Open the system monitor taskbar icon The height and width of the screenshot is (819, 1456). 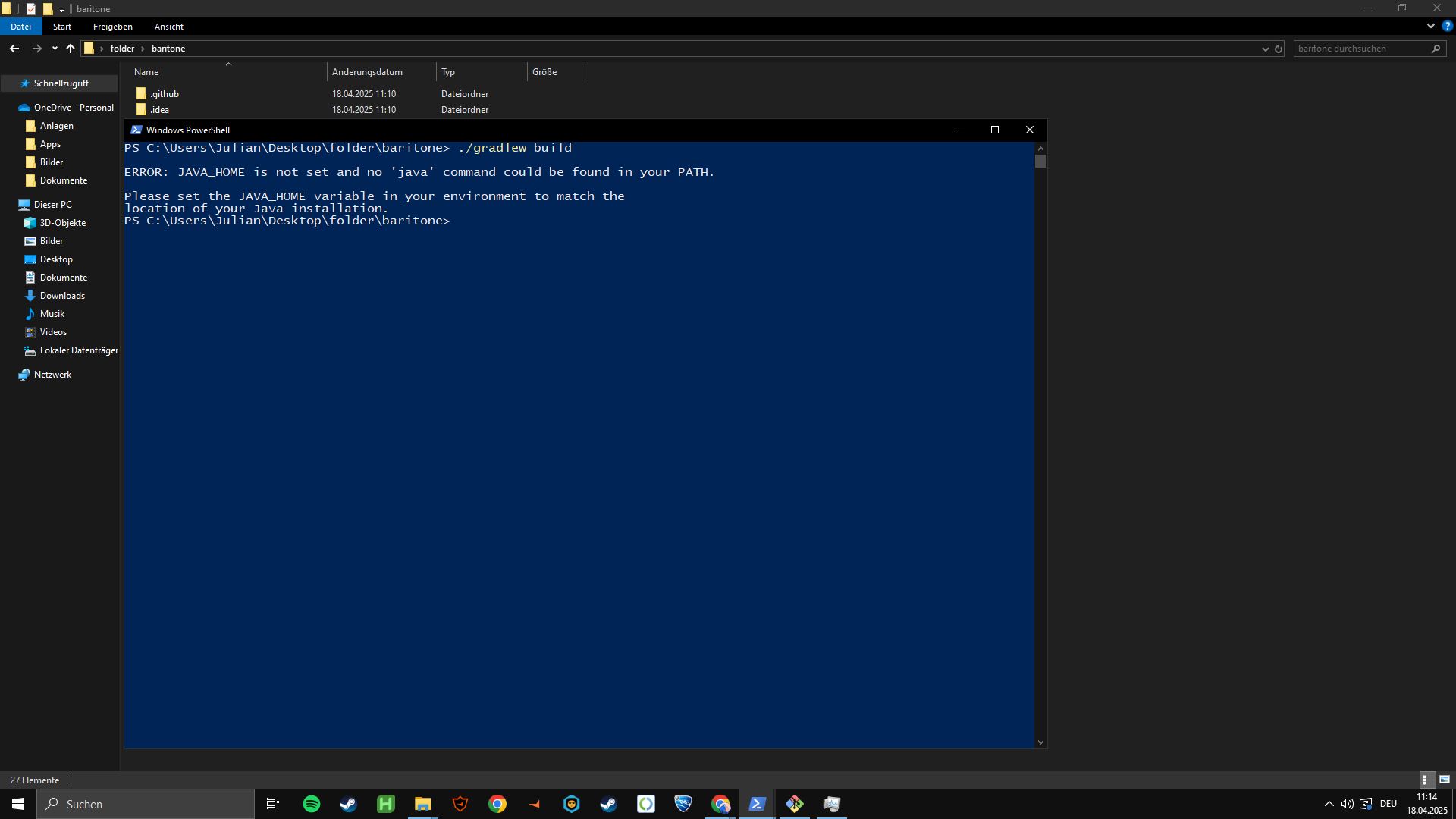[x=832, y=804]
